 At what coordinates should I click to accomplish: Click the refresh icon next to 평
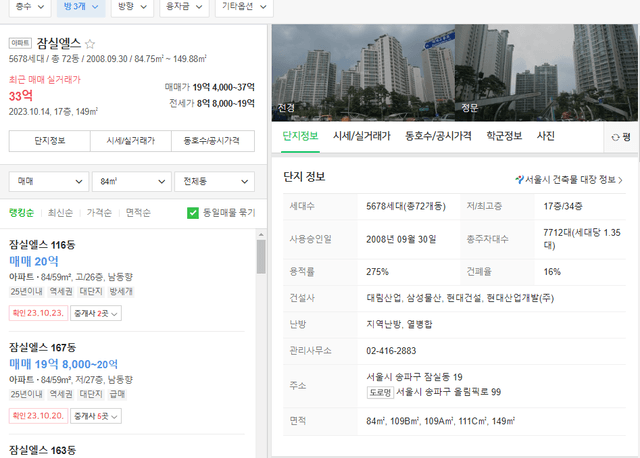coord(615,138)
